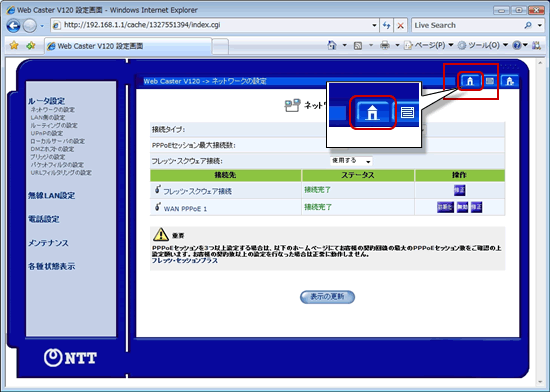Click the home icon in router header
This screenshot has height=392, width=550.
tap(470, 81)
